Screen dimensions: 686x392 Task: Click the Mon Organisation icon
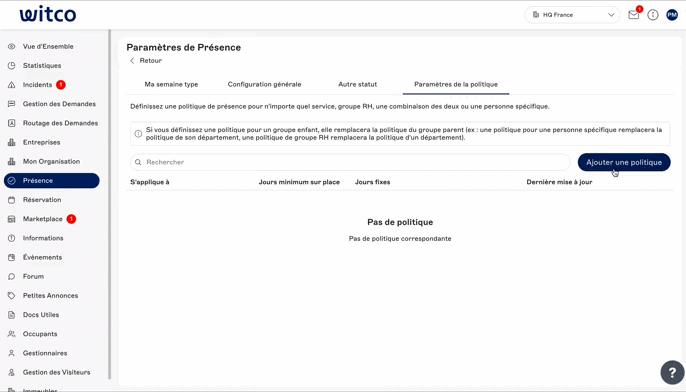point(11,161)
